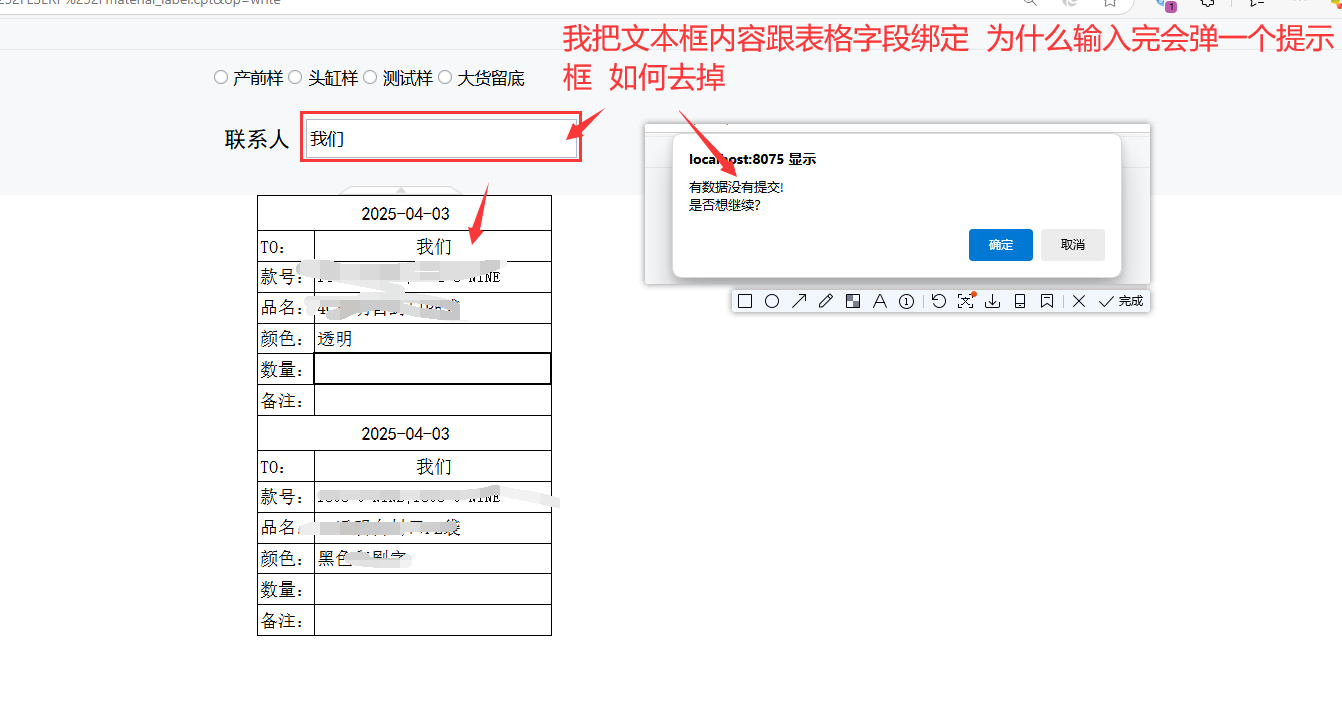This screenshot has width=1342, height=715.
Task: Choose the 测试样 radio option
Action: 370,77
